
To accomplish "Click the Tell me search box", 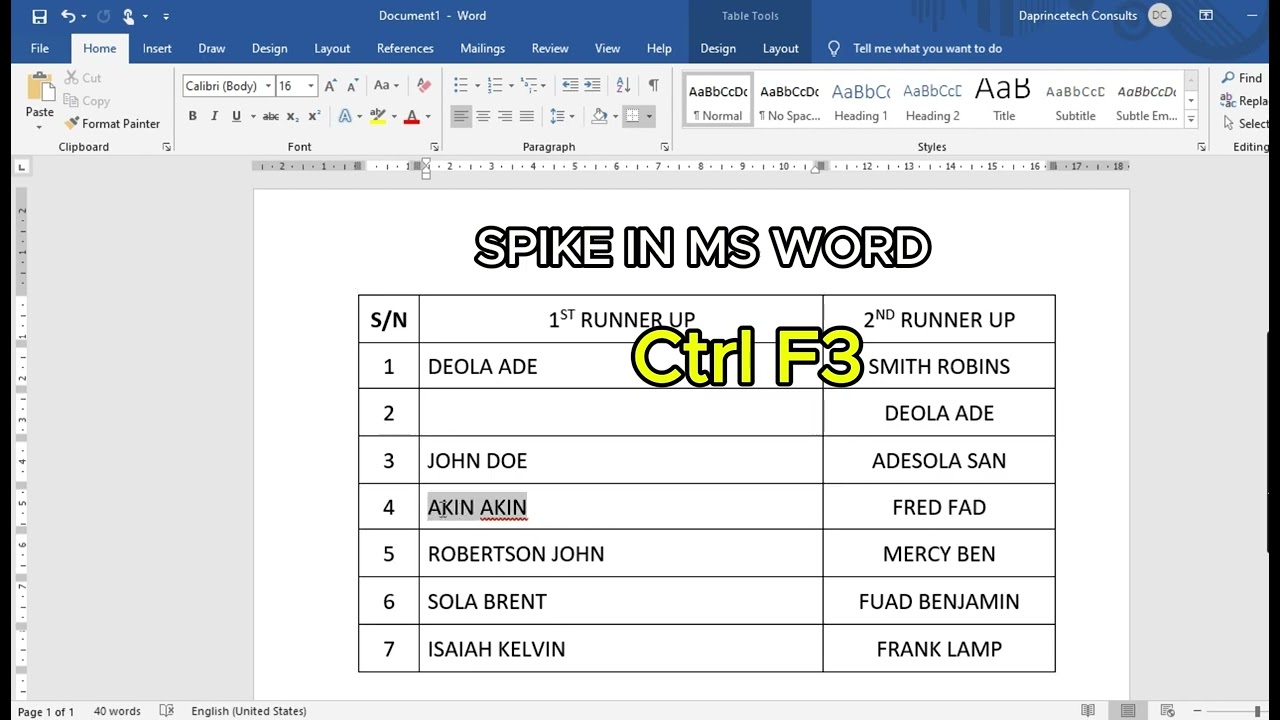I will 927,48.
